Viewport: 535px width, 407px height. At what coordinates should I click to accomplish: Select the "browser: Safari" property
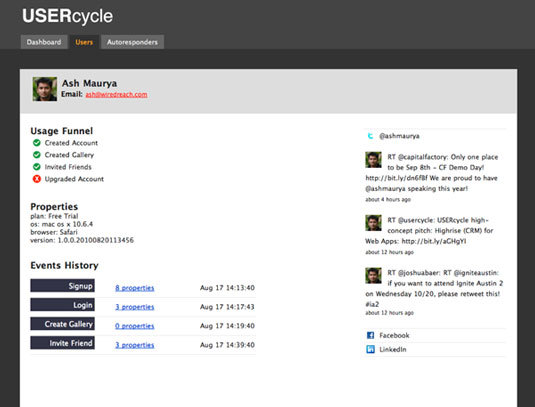click(x=54, y=232)
